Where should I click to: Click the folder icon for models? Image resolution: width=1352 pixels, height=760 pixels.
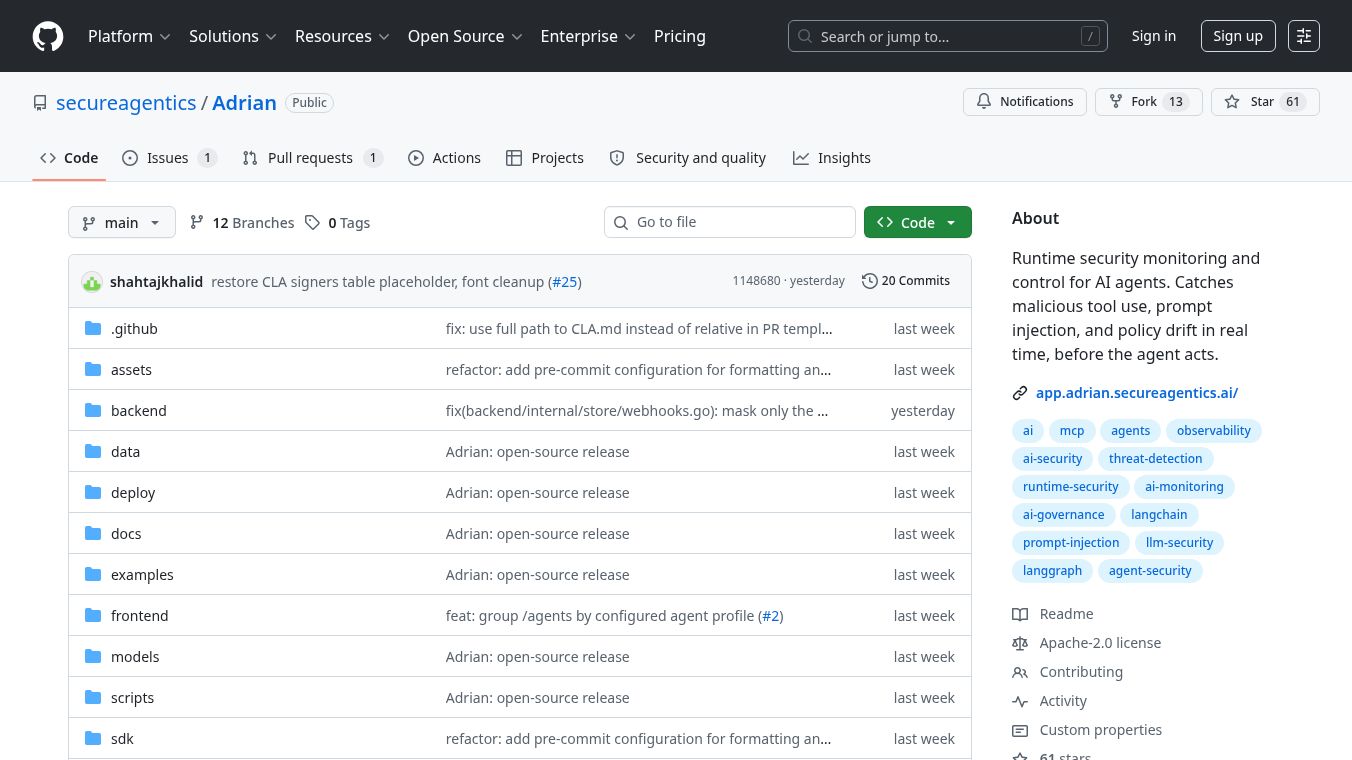click(93, 656)
